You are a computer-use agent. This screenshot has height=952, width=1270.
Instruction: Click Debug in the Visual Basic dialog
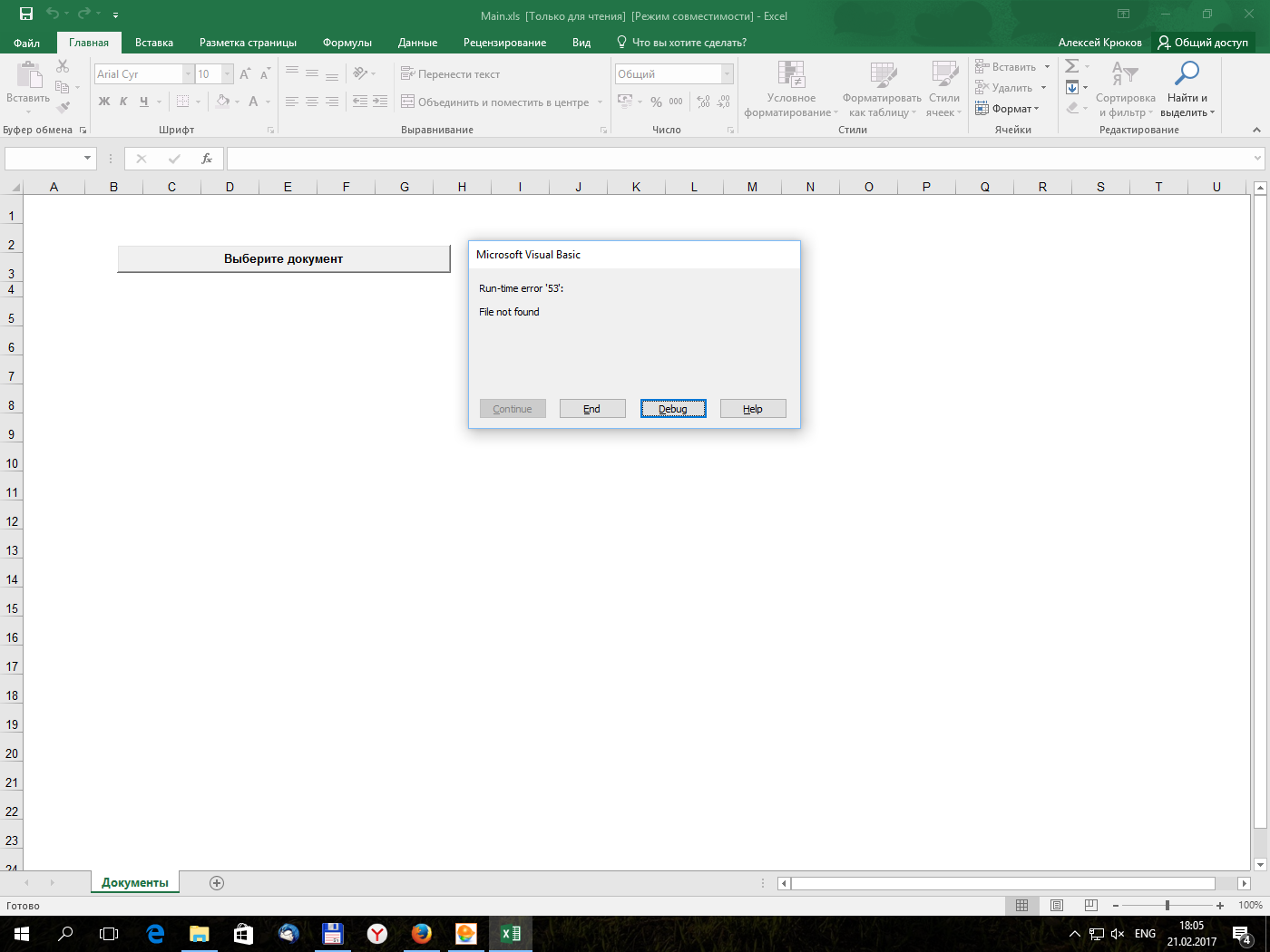point(673,409)
